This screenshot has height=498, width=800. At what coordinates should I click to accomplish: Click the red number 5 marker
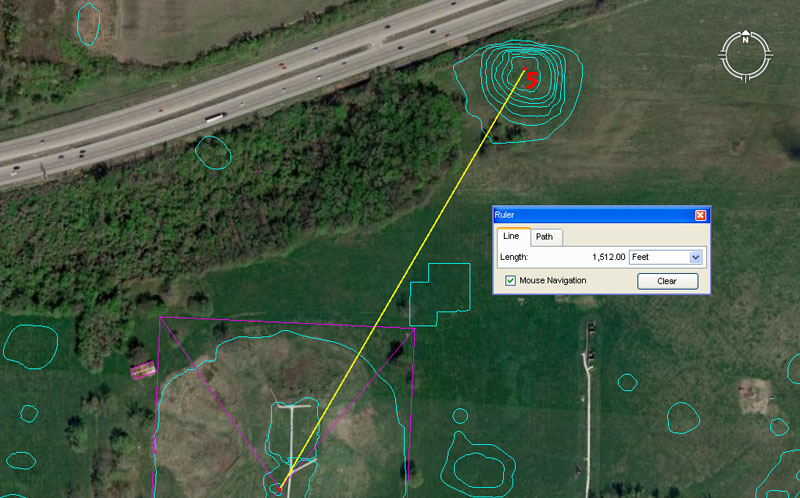click(532, 79)
